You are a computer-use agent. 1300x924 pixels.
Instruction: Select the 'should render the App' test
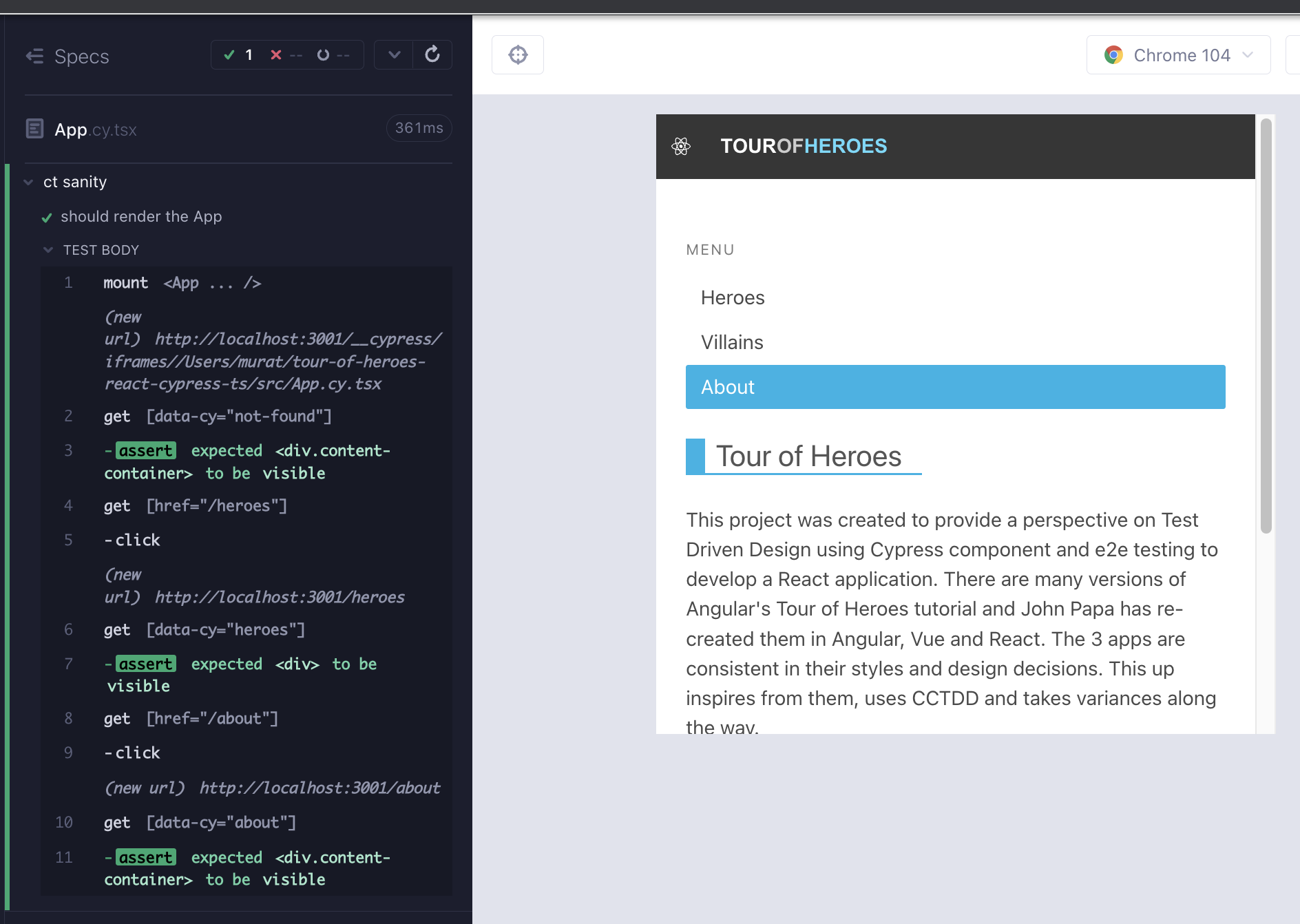(141, 216)
